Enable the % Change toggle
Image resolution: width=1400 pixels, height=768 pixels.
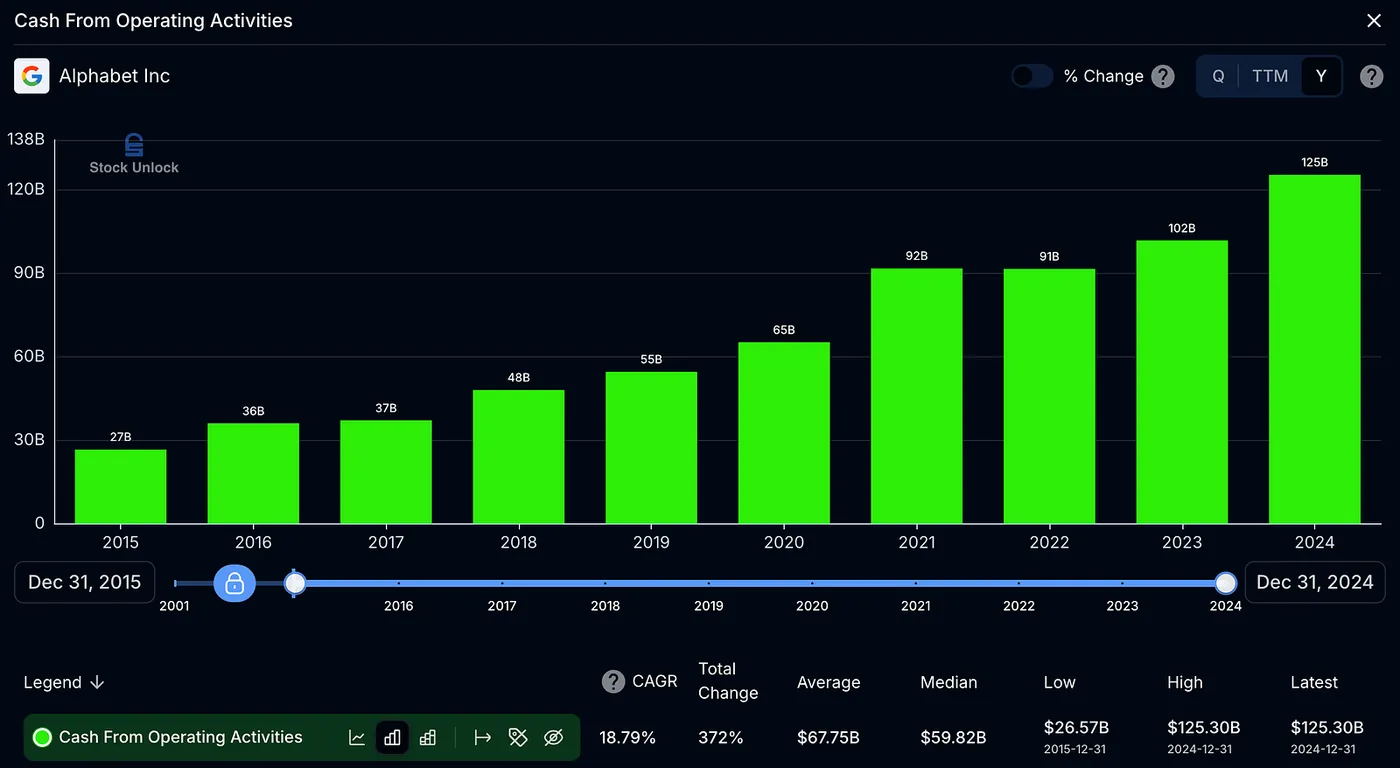click(x=1031, y=76)
